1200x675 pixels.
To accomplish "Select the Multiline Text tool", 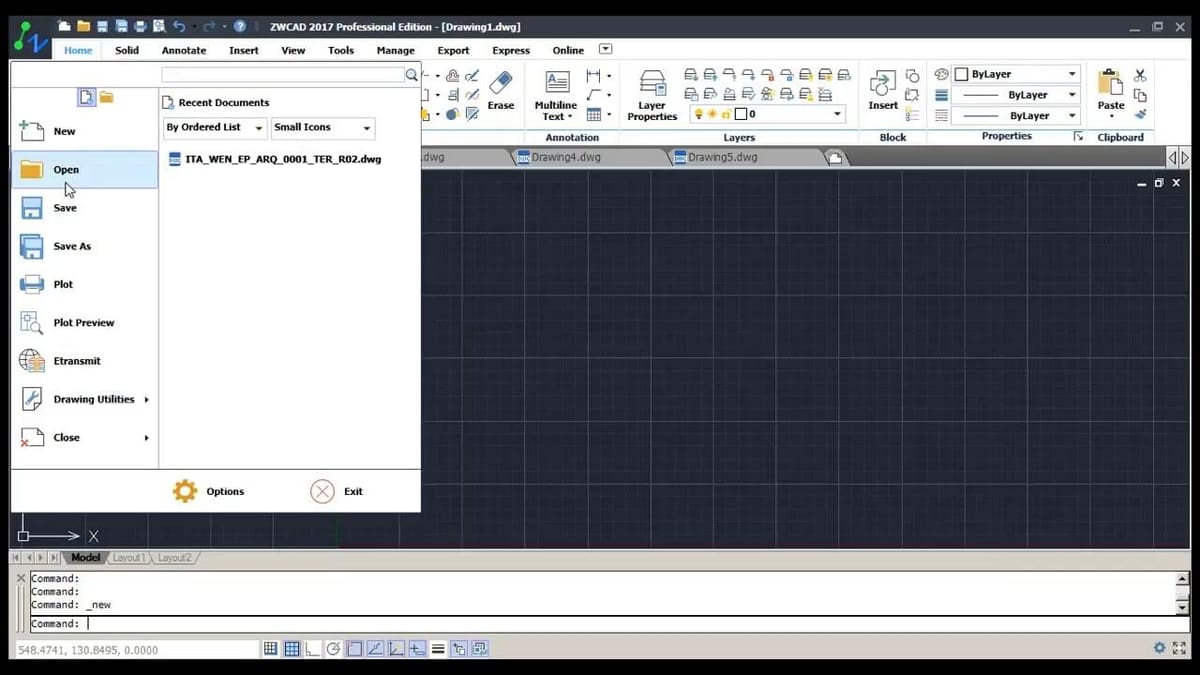I will click(556, 96).
